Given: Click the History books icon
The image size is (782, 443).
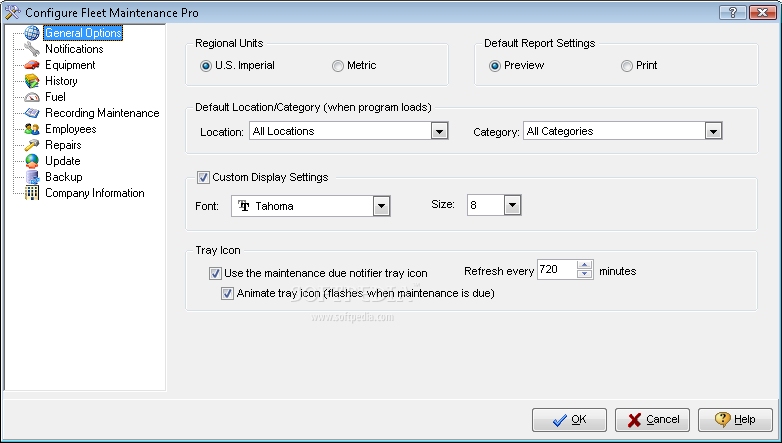Looking at the screenshot, I should point(32,81).
